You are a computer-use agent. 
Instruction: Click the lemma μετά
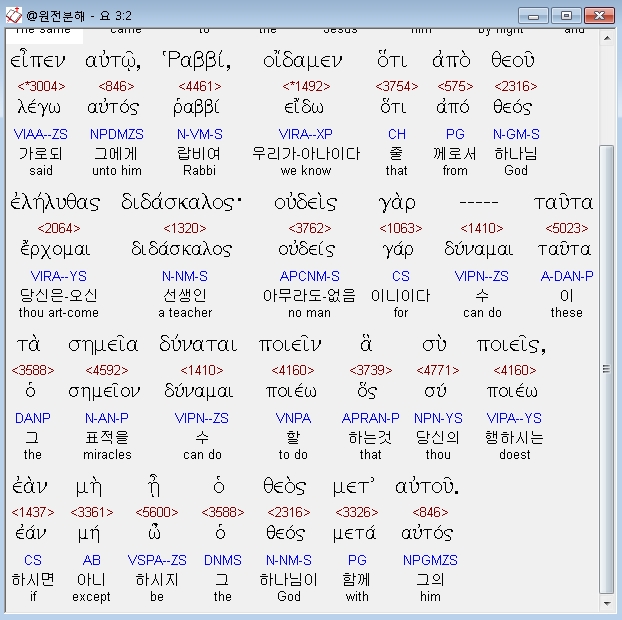point(354,534)
